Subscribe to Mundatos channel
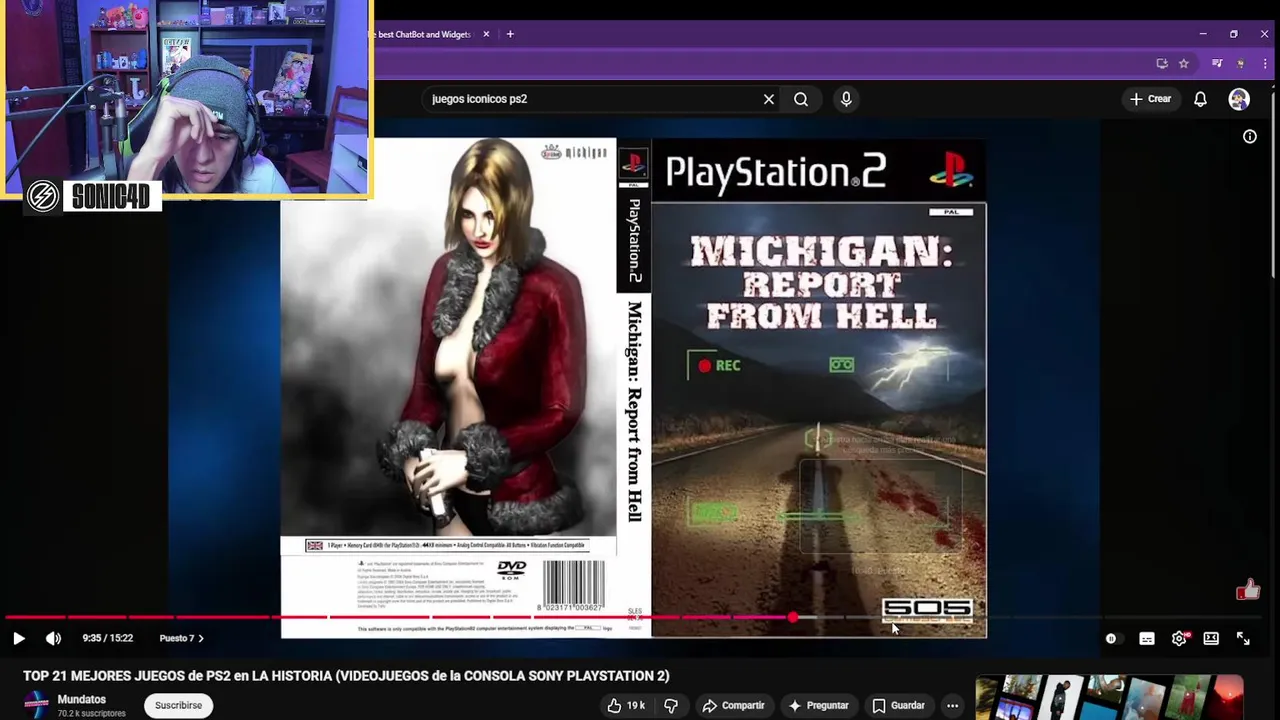This screenshot has height=720, width=1280. coord(178,705)
